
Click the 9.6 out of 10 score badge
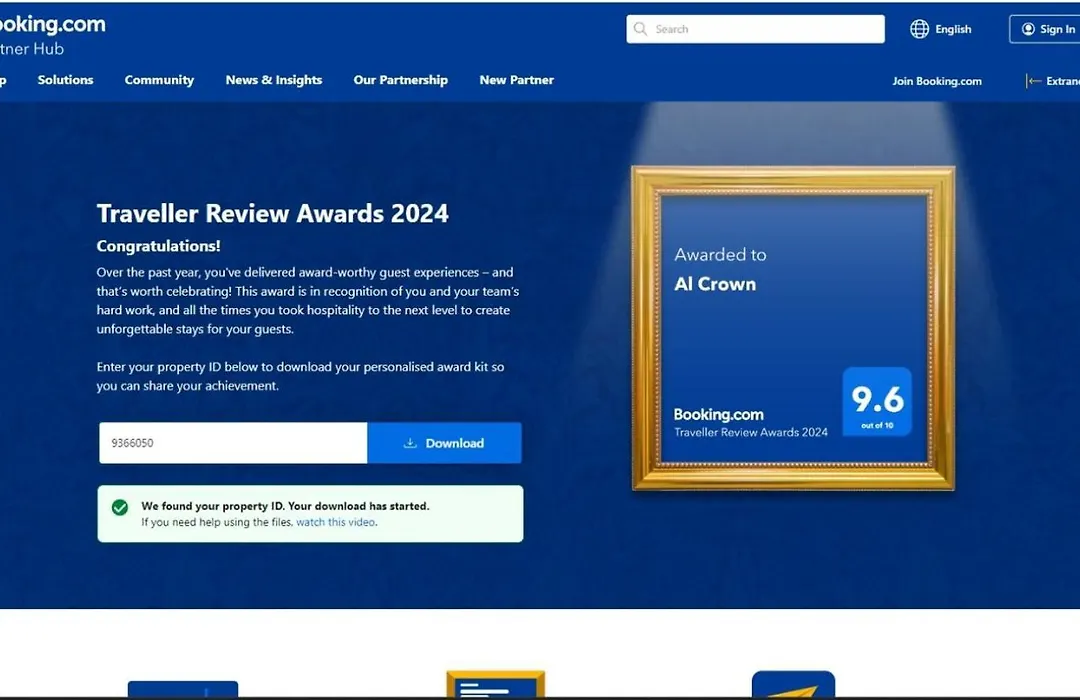tap(877, 402)
